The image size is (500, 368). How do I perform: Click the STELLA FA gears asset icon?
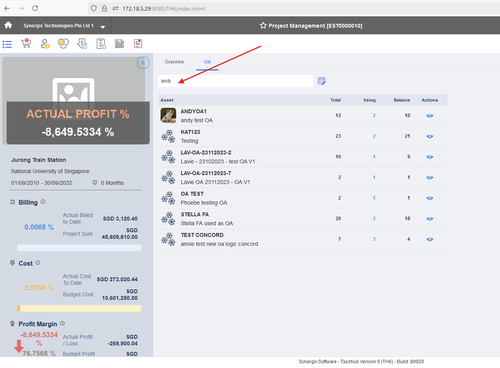[168, 218]
